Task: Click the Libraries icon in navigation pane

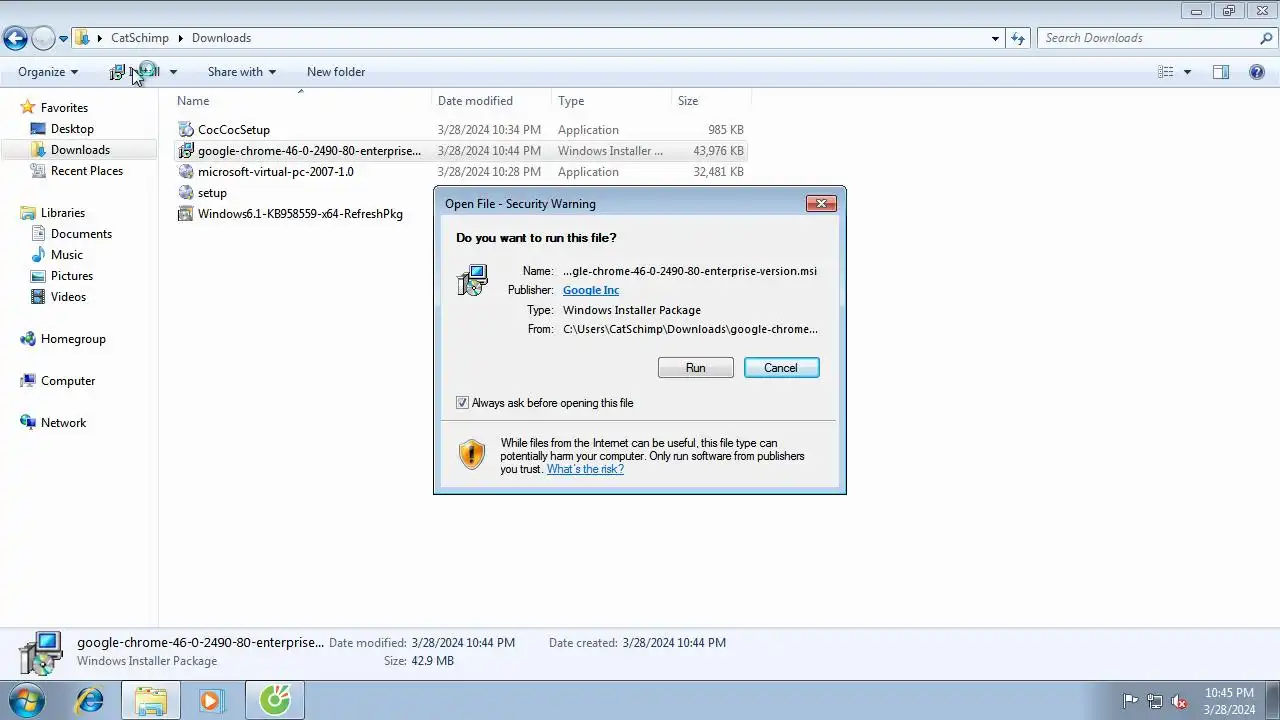Action: pos(28,213)
